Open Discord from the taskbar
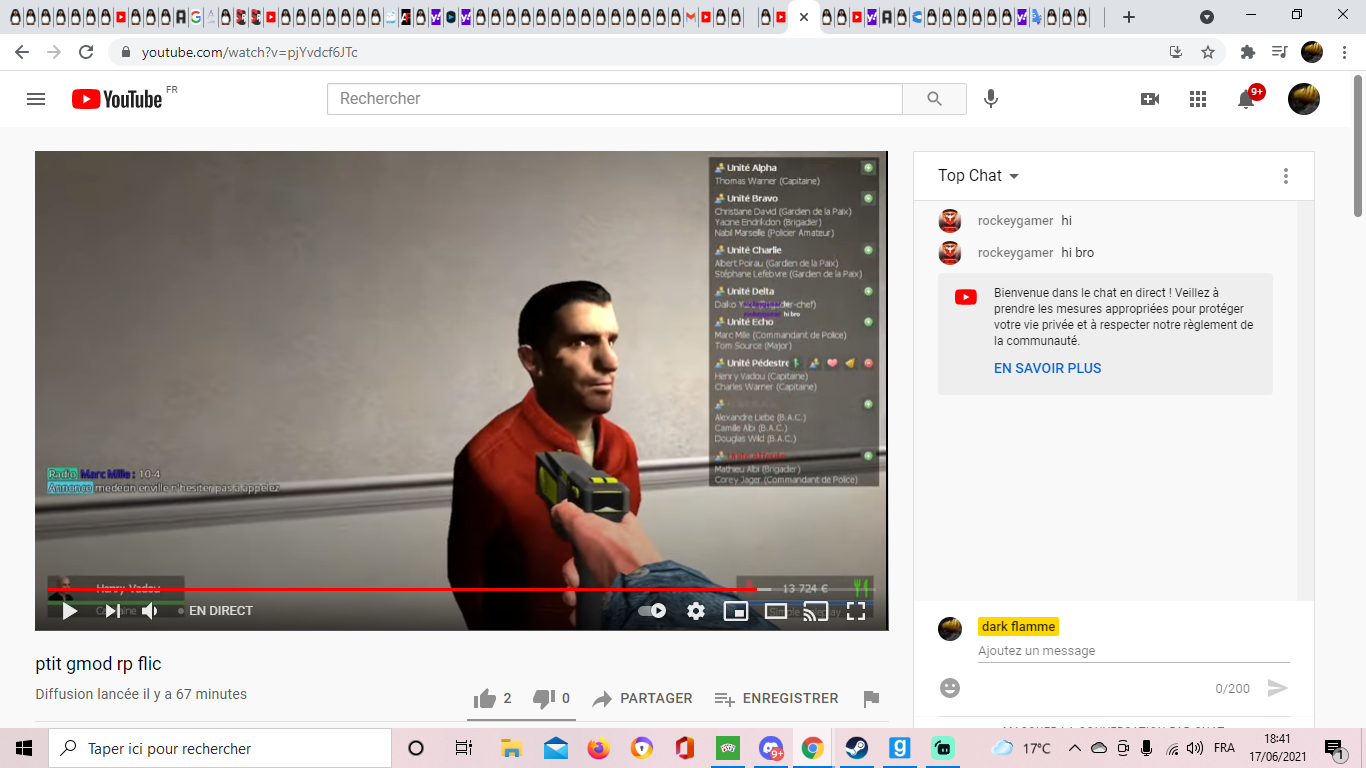This screenshot has width=1366, height=768. (770, 748)
